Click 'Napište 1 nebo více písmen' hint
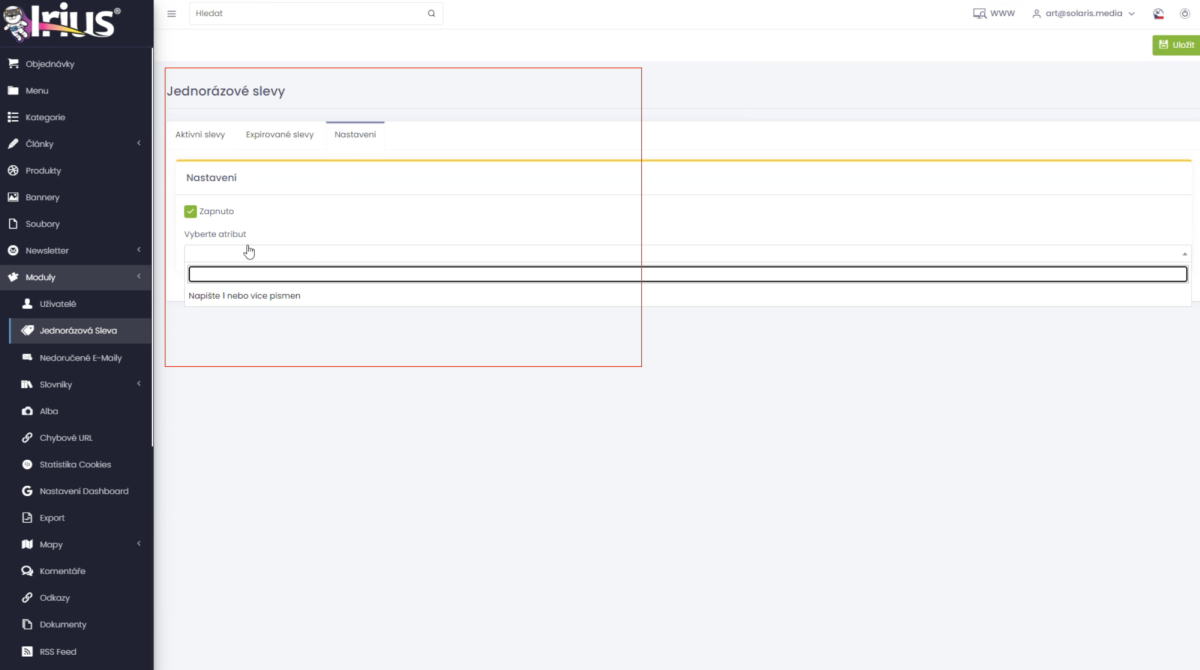1200x670 pixels. 245,296
